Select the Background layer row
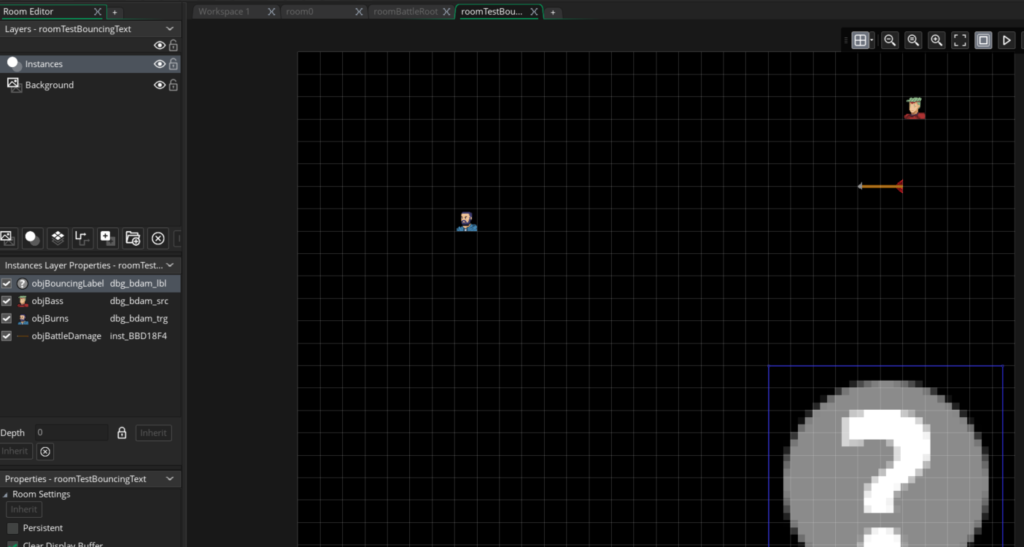The height and width of the screenshot is (547, 1024). [x=91, y=85]
